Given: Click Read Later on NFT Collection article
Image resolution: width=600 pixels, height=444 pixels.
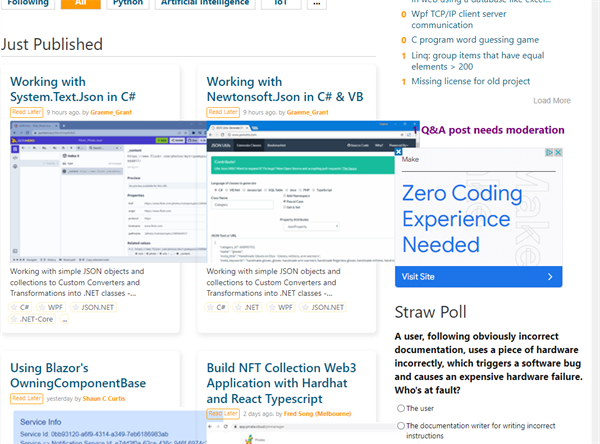Looking at the screenshot, I should [223, 414].
